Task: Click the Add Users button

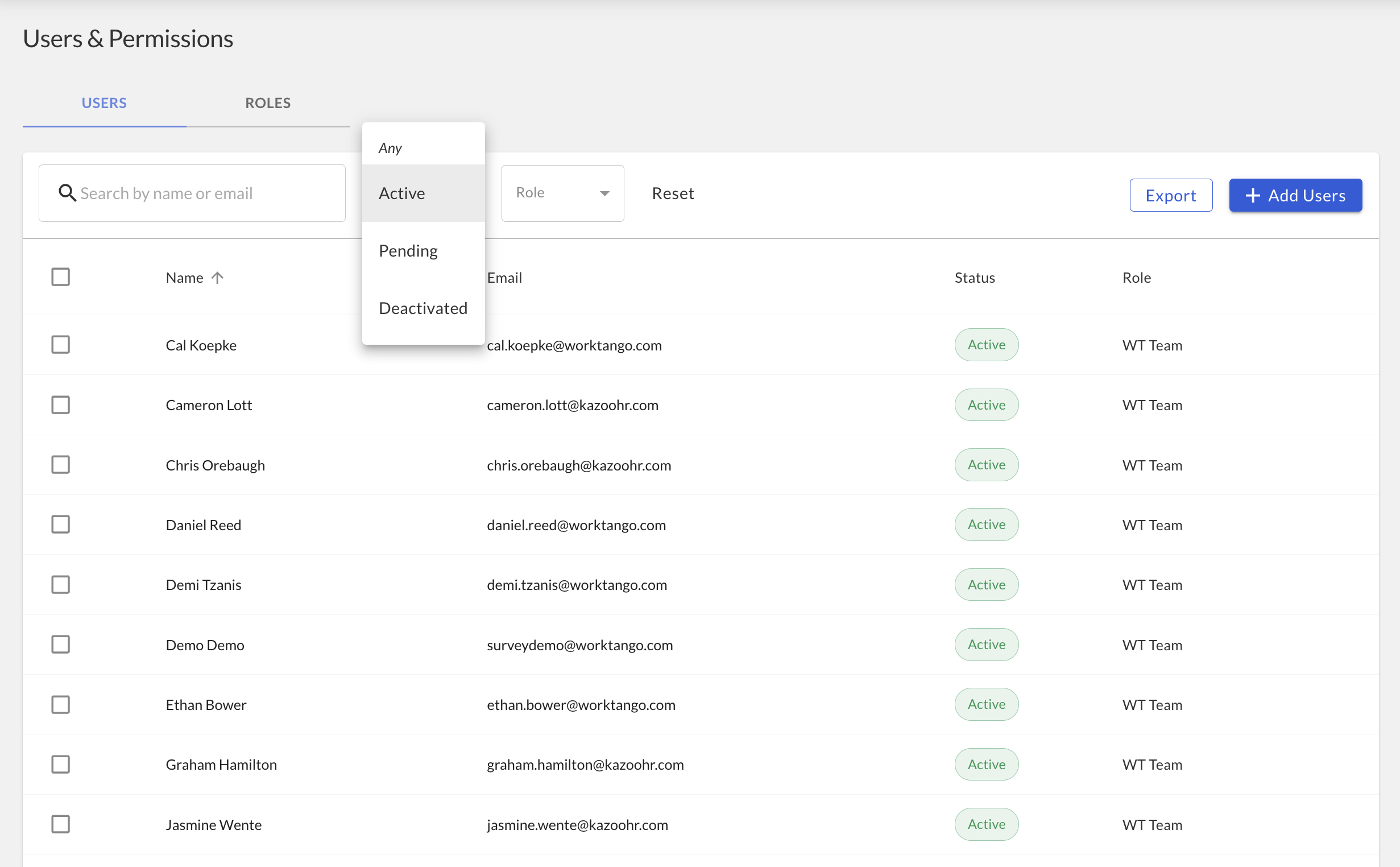Action: [1296, 195]
